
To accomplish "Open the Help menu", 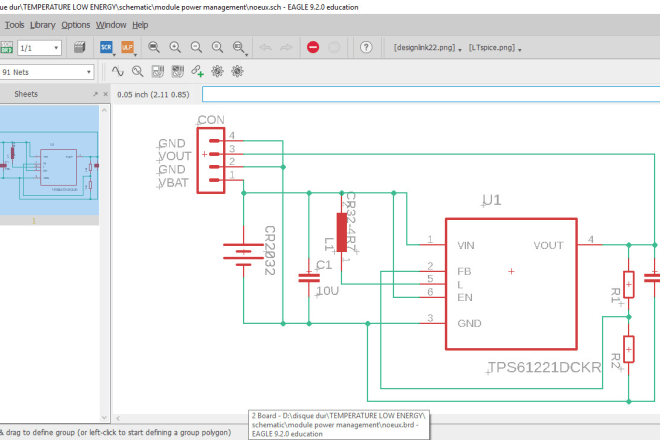I will coord(140,25).
